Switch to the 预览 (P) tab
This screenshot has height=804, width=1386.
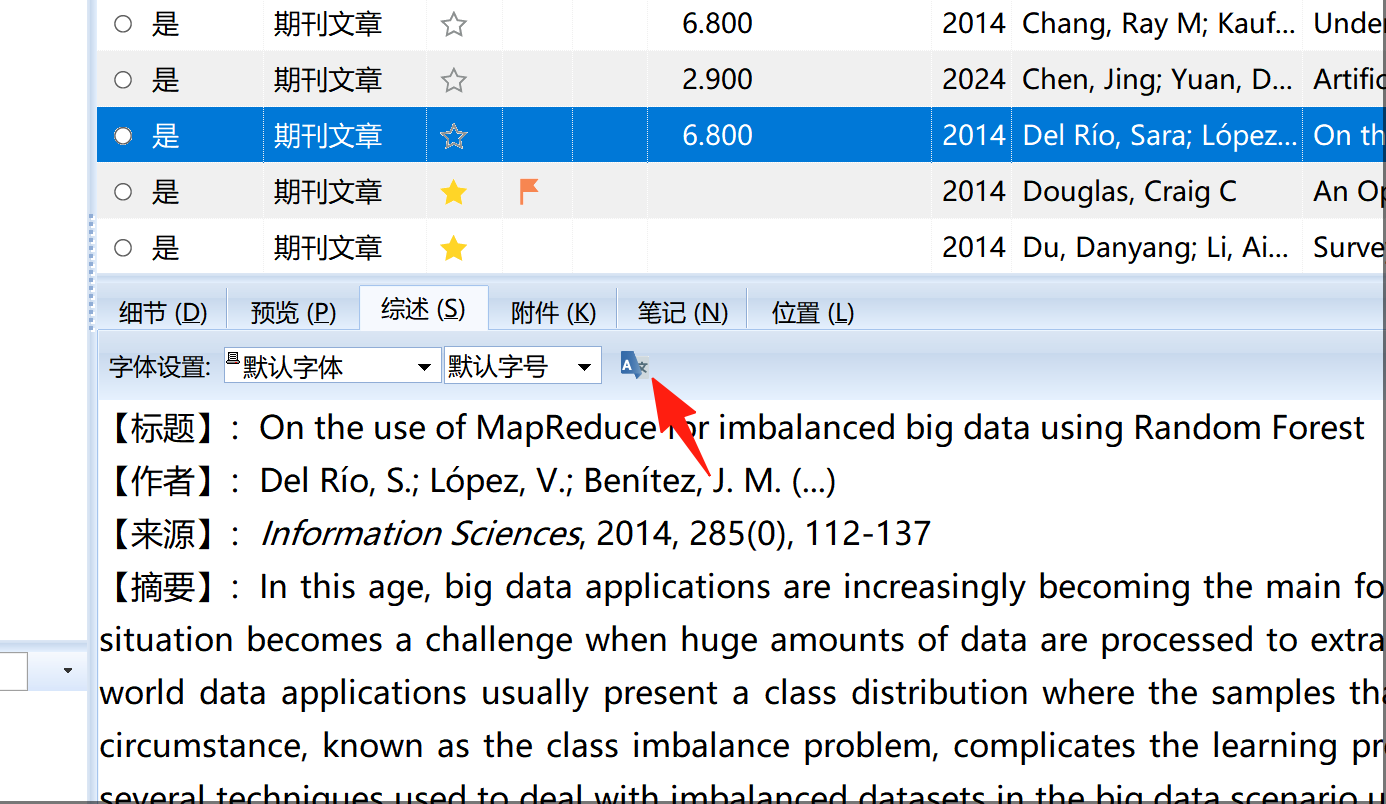coord(293,313)
